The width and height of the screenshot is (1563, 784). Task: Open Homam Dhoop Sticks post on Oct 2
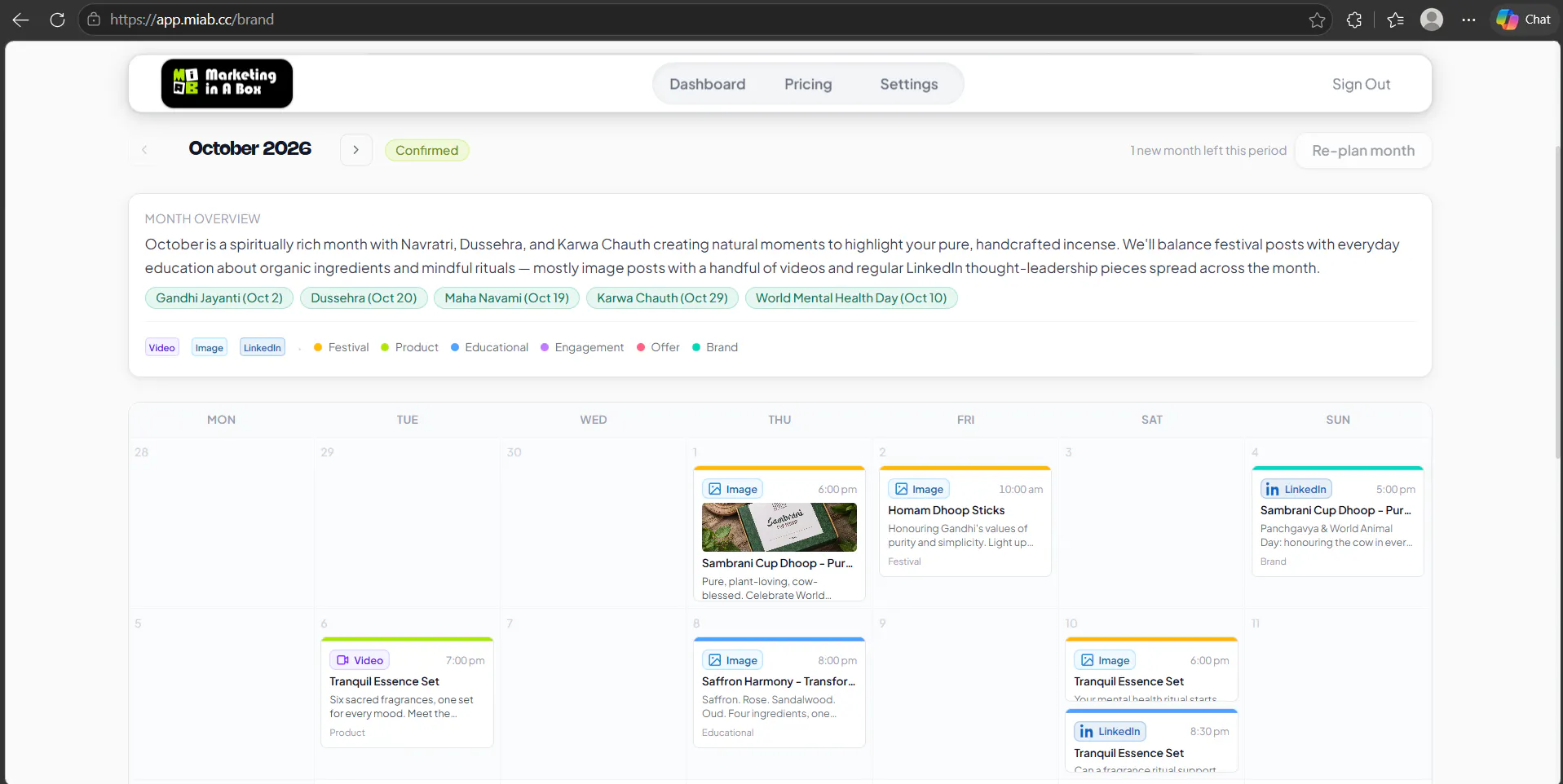[x=965, y=522]
